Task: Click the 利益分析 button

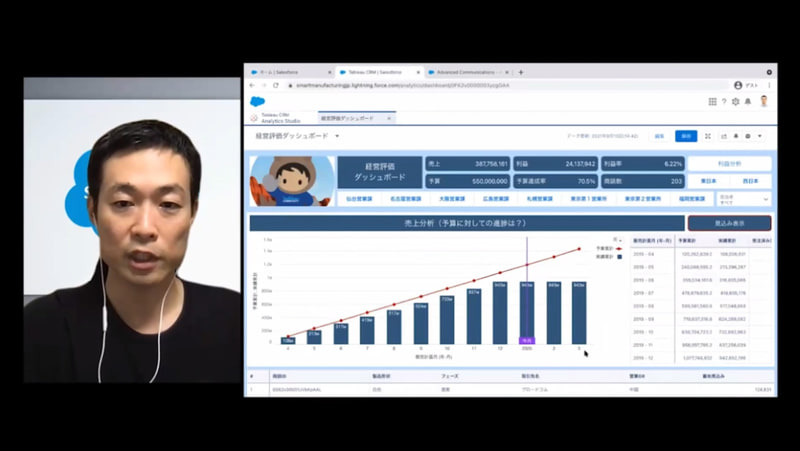Action: (730, 164)
